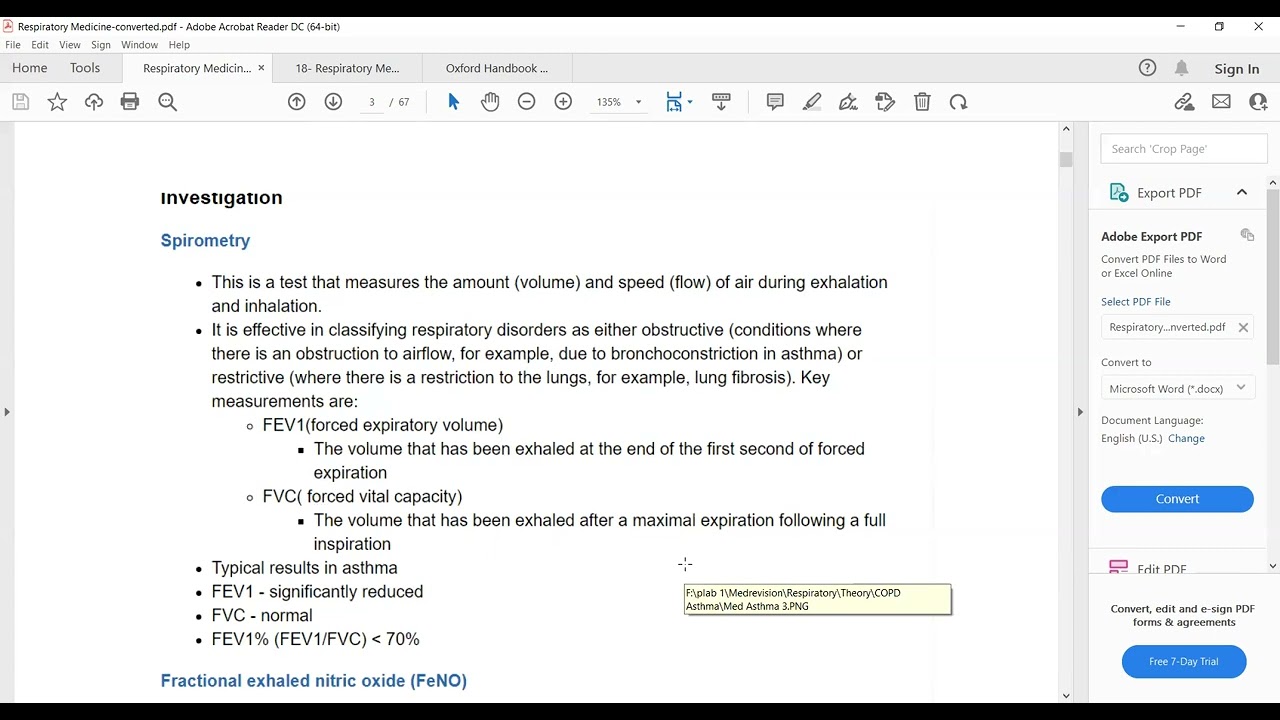
Task: Send file by email envelope icon
Action: click(x=1221, y=102)
